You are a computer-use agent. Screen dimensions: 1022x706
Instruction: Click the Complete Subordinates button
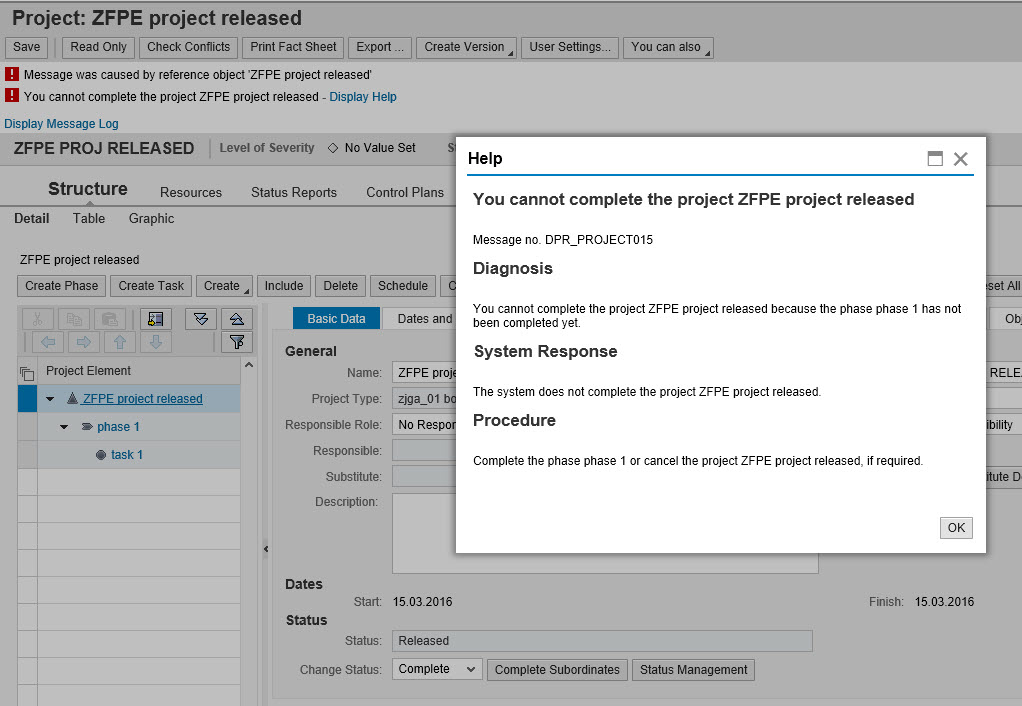[557, 670]
